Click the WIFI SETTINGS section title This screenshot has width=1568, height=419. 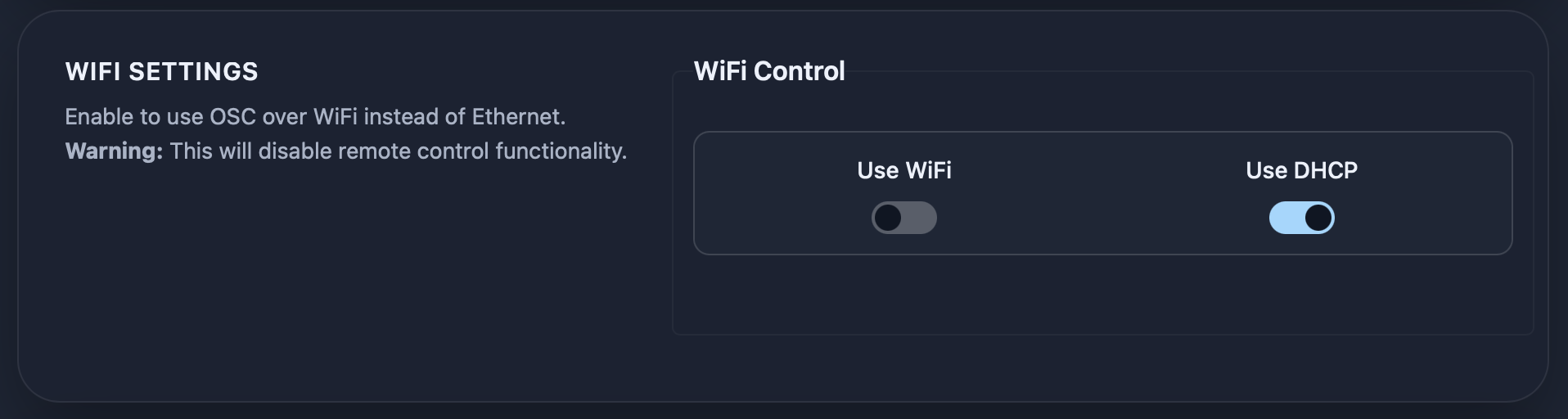(161, 72)
